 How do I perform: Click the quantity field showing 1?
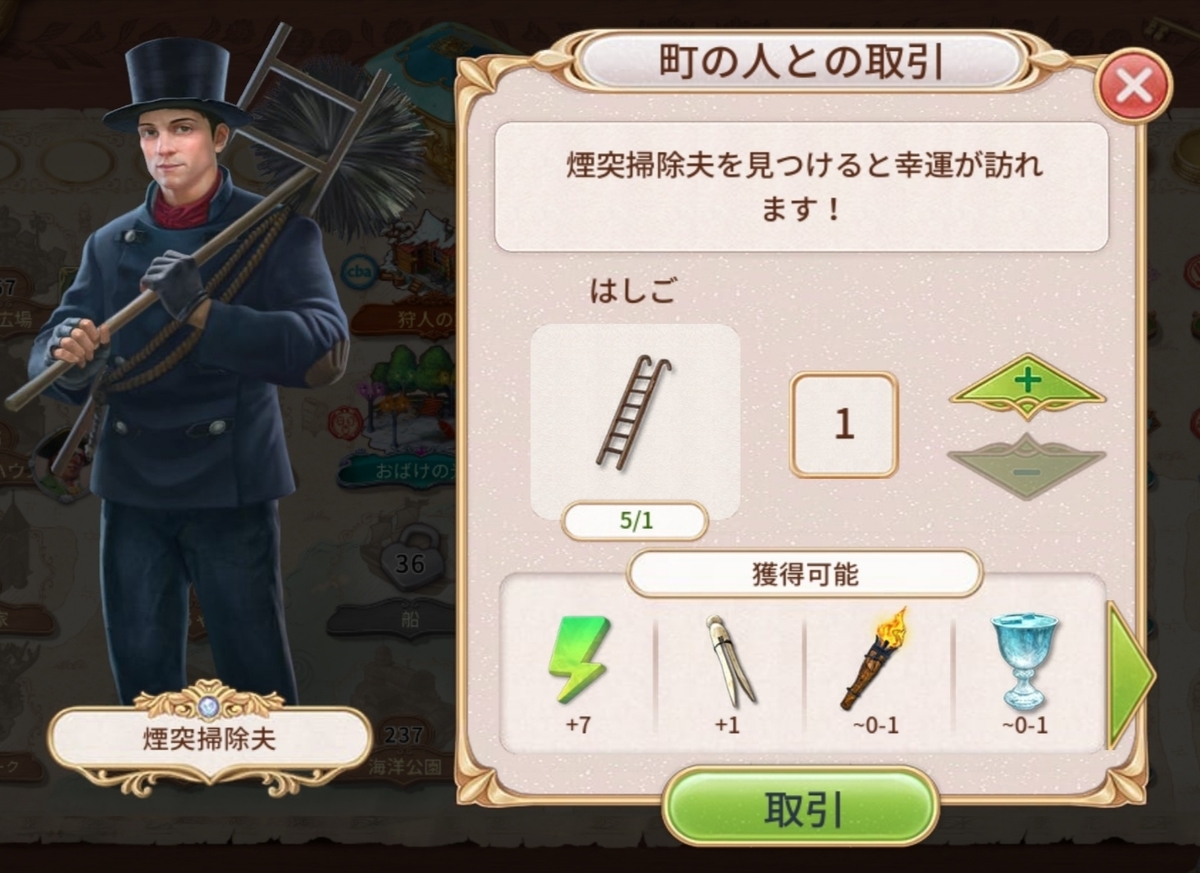(x=844, y=425)
